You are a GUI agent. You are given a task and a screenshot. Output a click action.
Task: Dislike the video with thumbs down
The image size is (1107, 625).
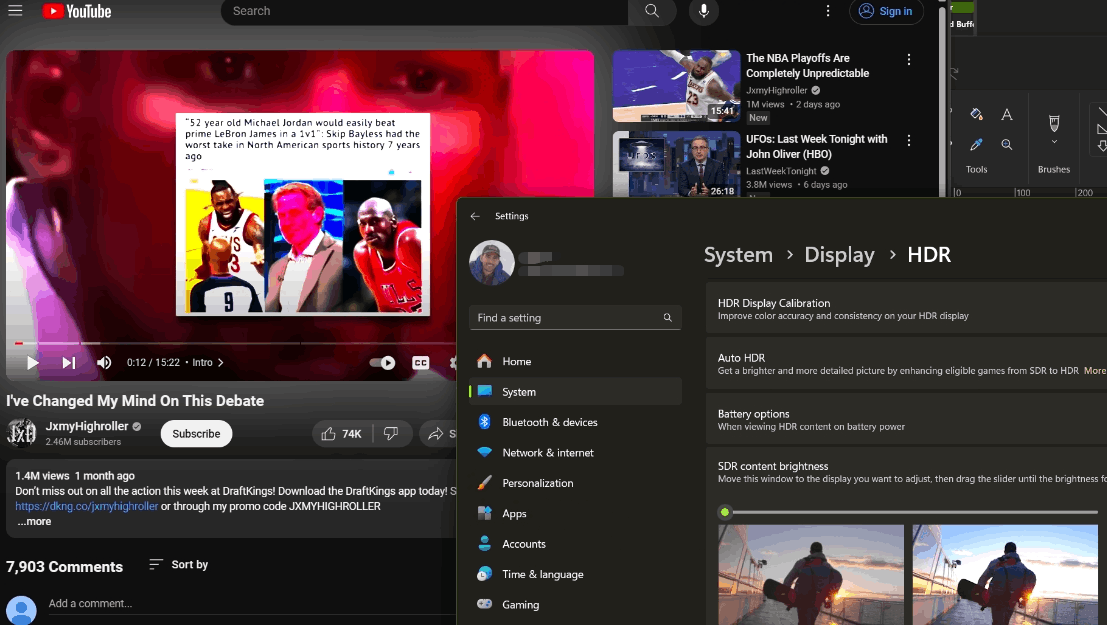(x=391, y=434)
